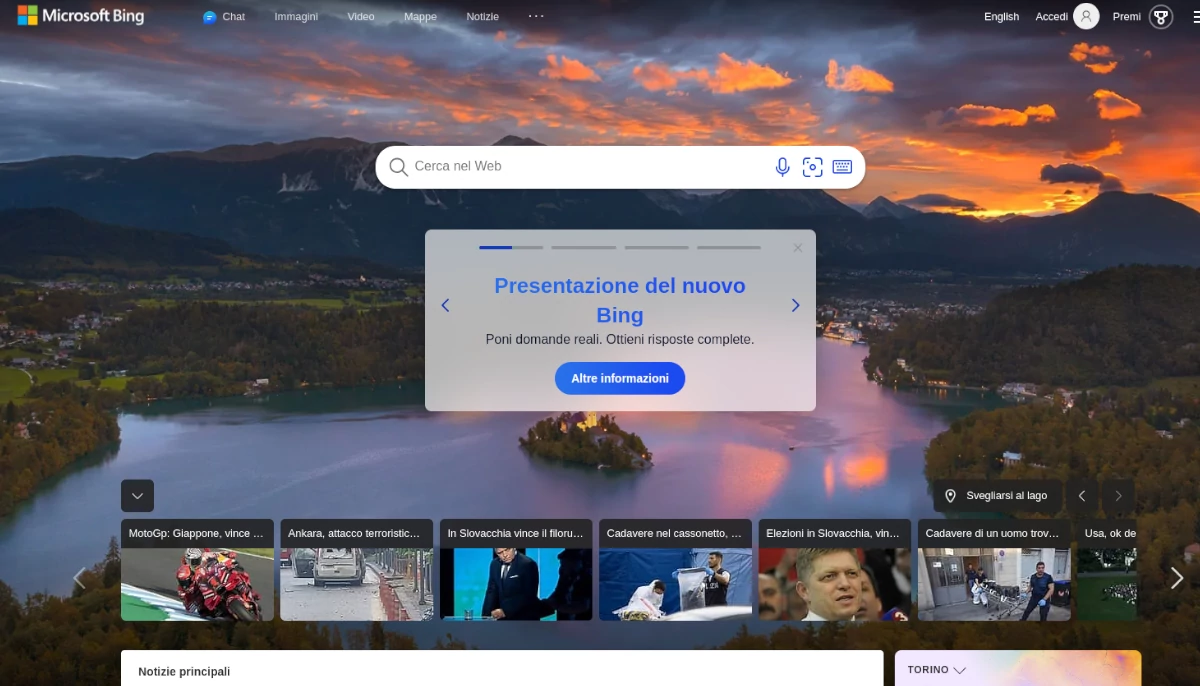Open visual search with the camera icon
The width and height of the screenshot is (1200, 686).
pyautogui.click(x=813, y=167)
